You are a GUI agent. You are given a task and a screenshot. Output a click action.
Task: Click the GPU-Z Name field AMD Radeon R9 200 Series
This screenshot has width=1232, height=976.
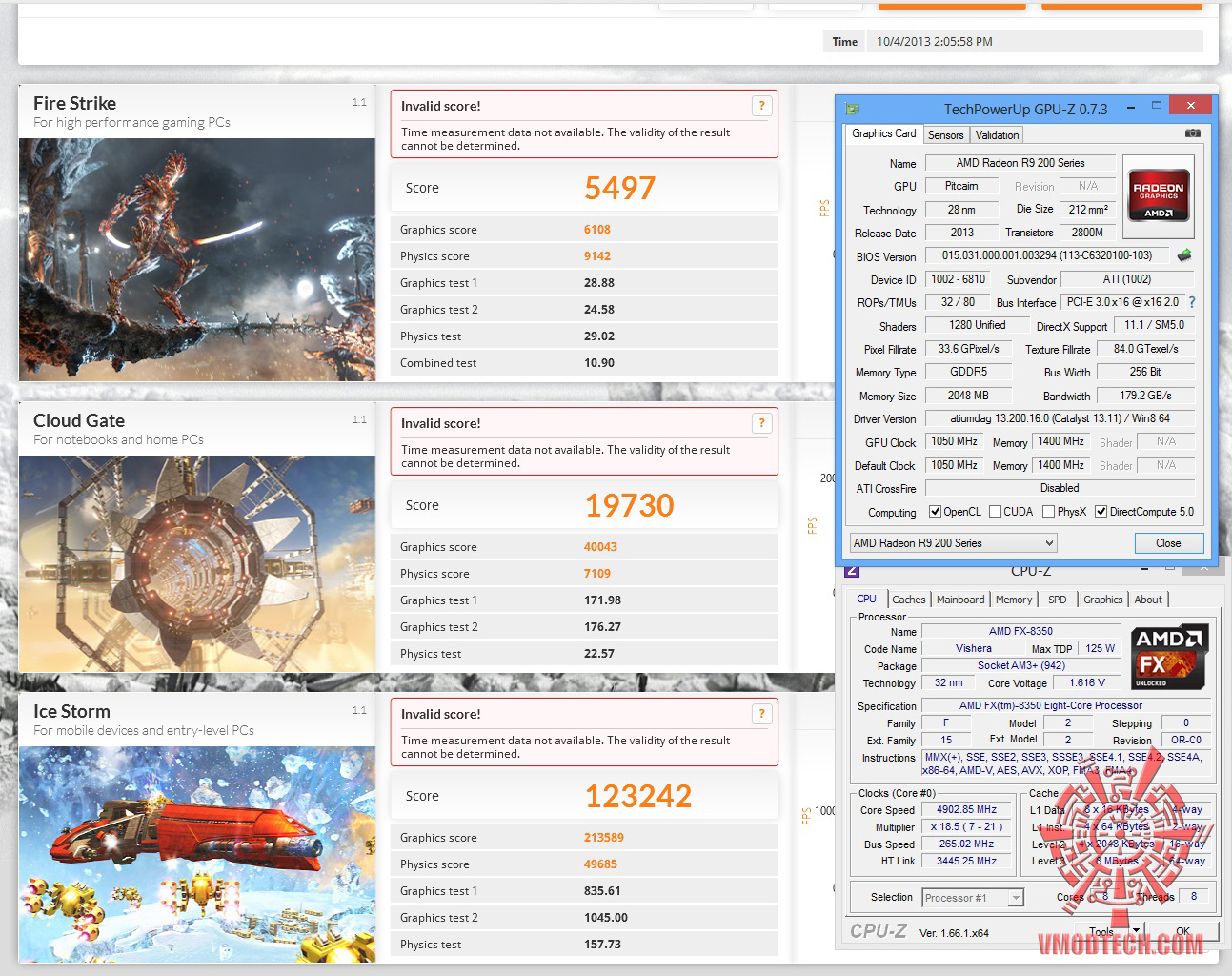(x=1020, y=163)
